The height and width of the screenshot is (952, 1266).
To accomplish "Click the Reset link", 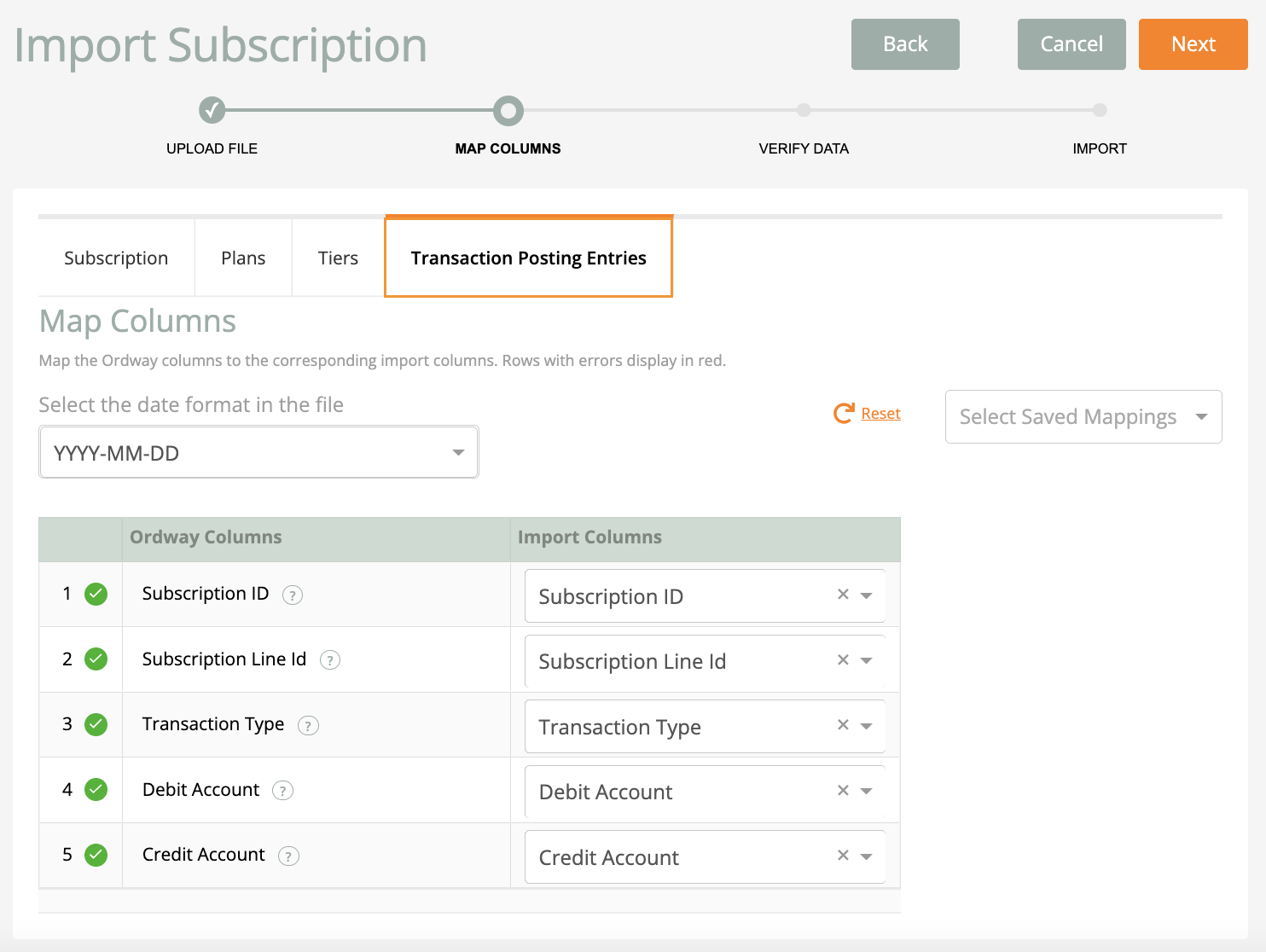I will [881, 414].
